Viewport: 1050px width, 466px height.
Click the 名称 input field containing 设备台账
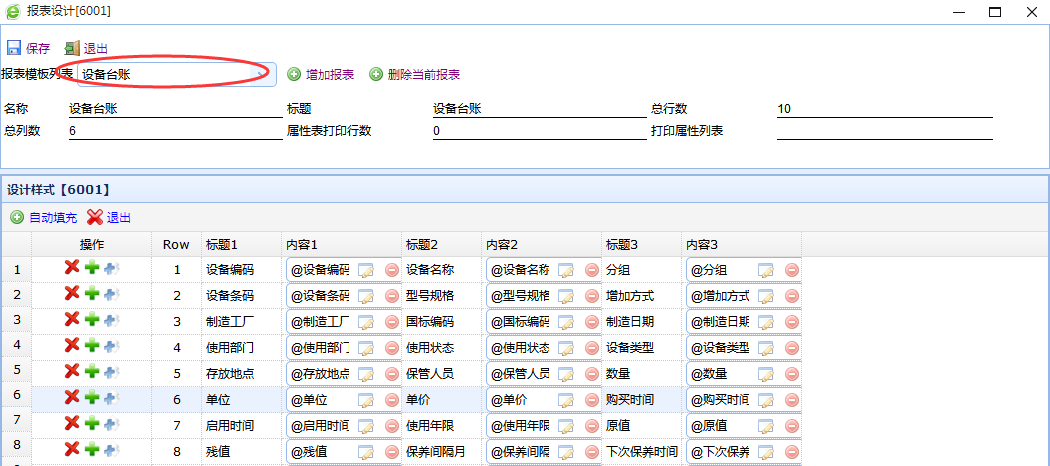coord(175,109)
